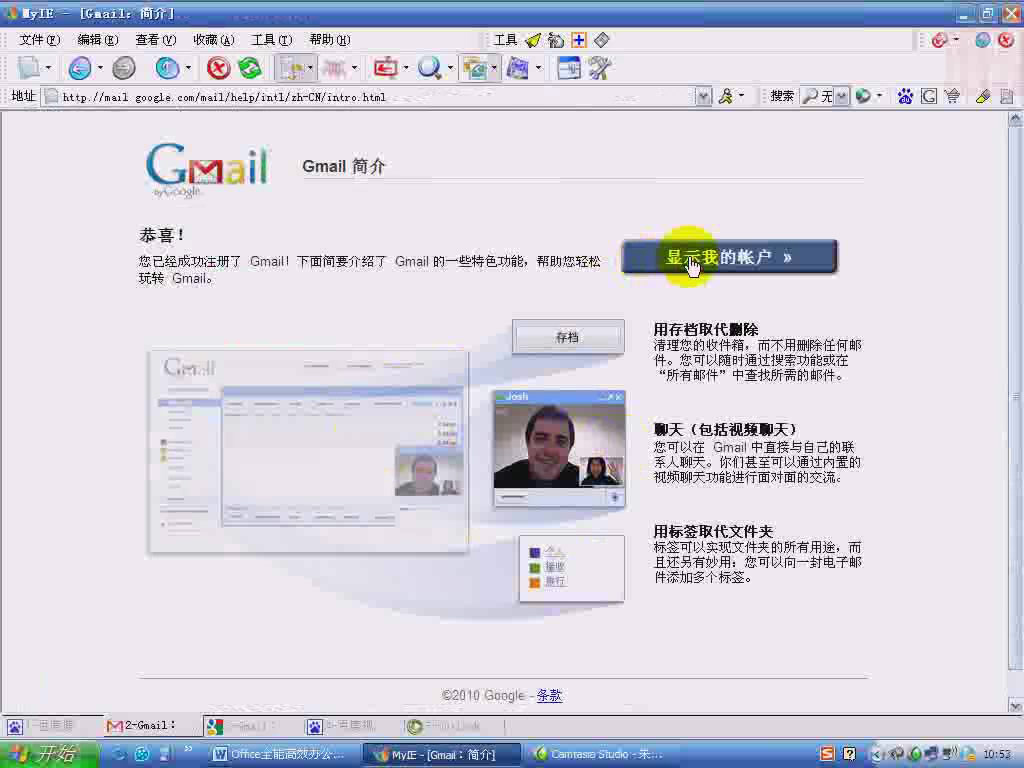The width and height of the screenshot is (1024, 768).
Task: Click the Back navigation arrow icon
Action: pyautogui.click(x=80, y=68)
